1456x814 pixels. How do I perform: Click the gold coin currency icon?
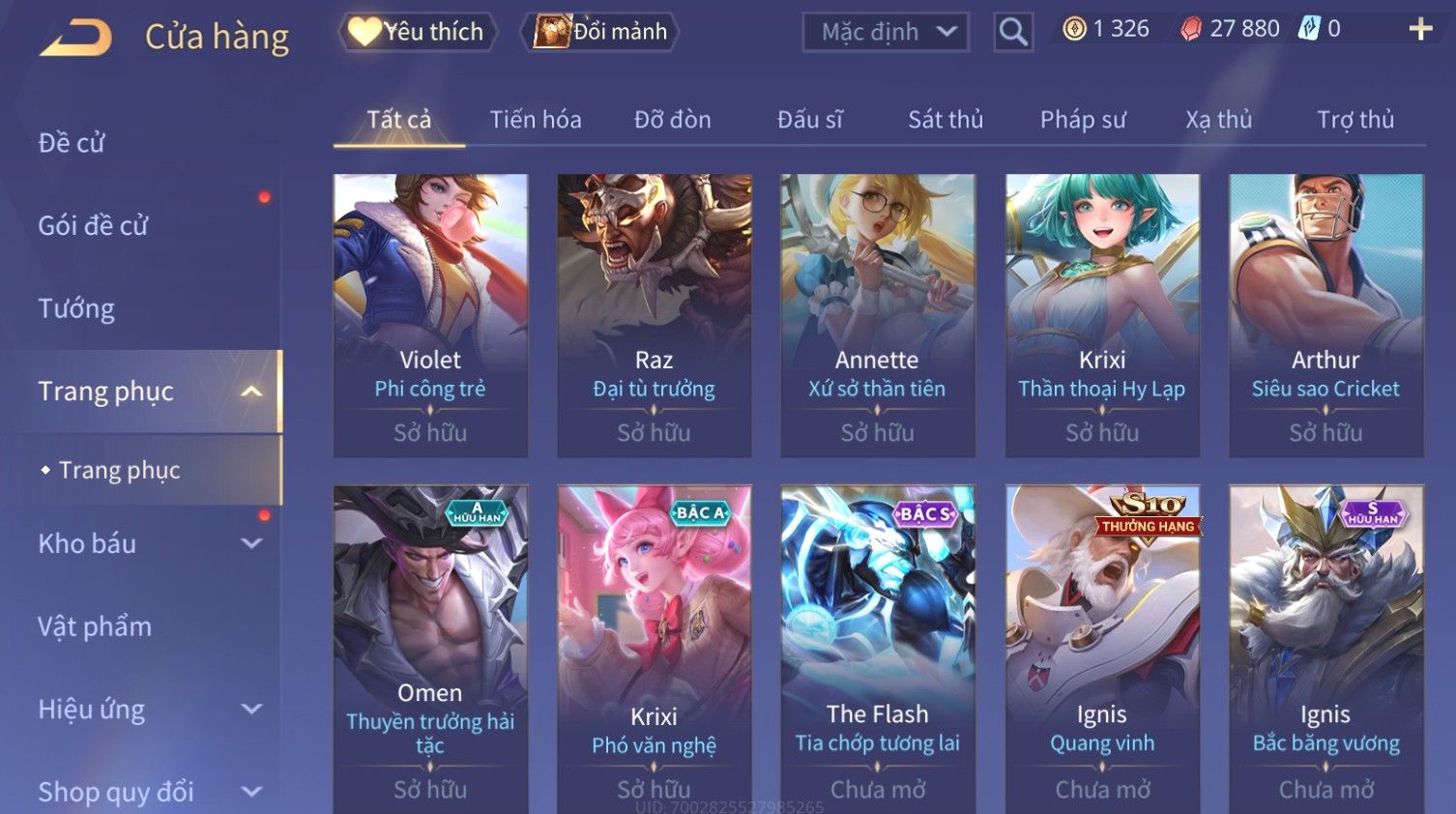1074,29
